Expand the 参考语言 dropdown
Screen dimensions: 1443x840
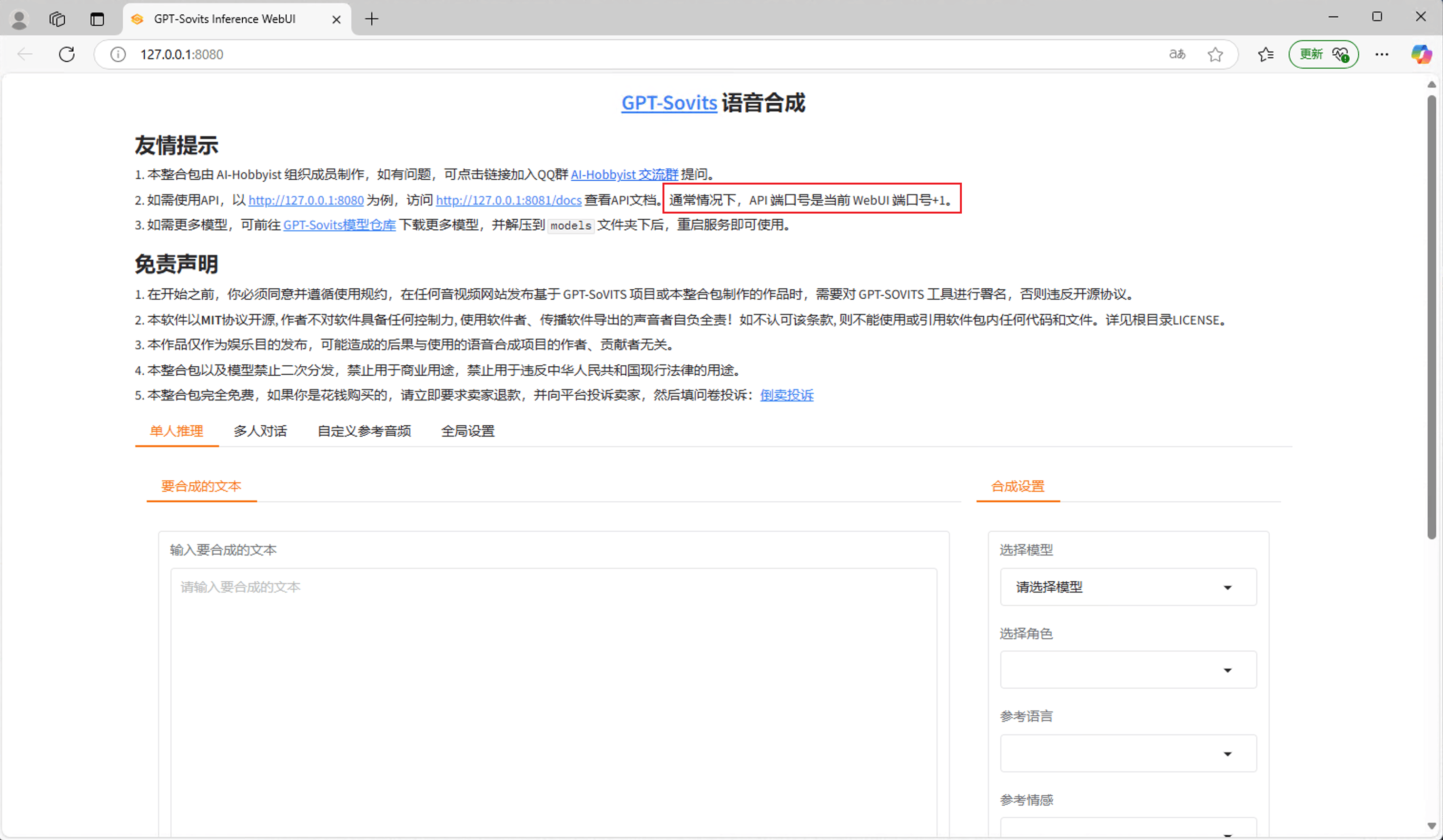coord(1127,753)
